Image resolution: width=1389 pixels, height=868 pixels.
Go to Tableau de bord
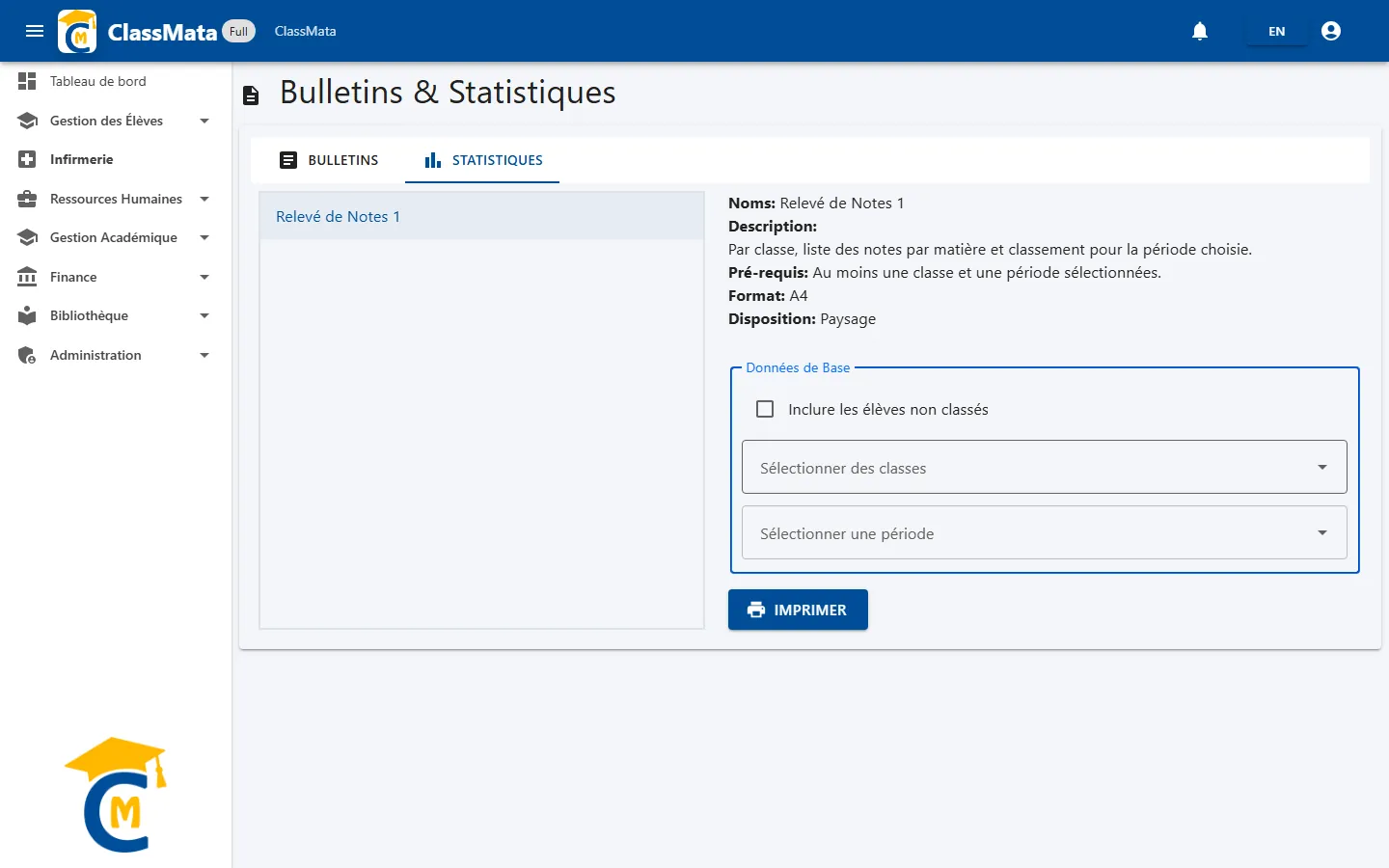pyautogui.click(x=116, y=81)
